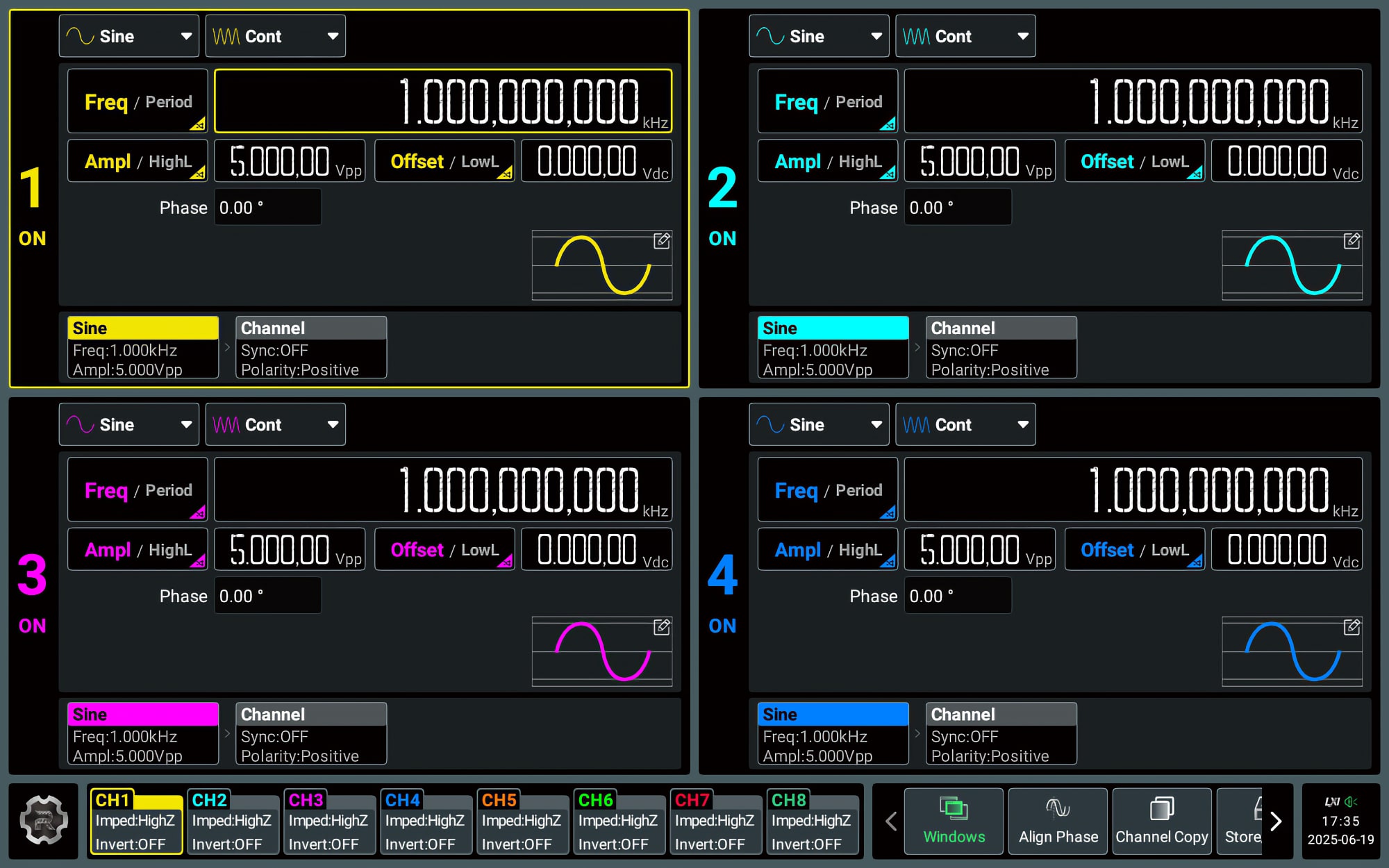Open channel 4 Sine waveform dropdown
This screenshot has height=868, width=1389.
coord(819,424)
